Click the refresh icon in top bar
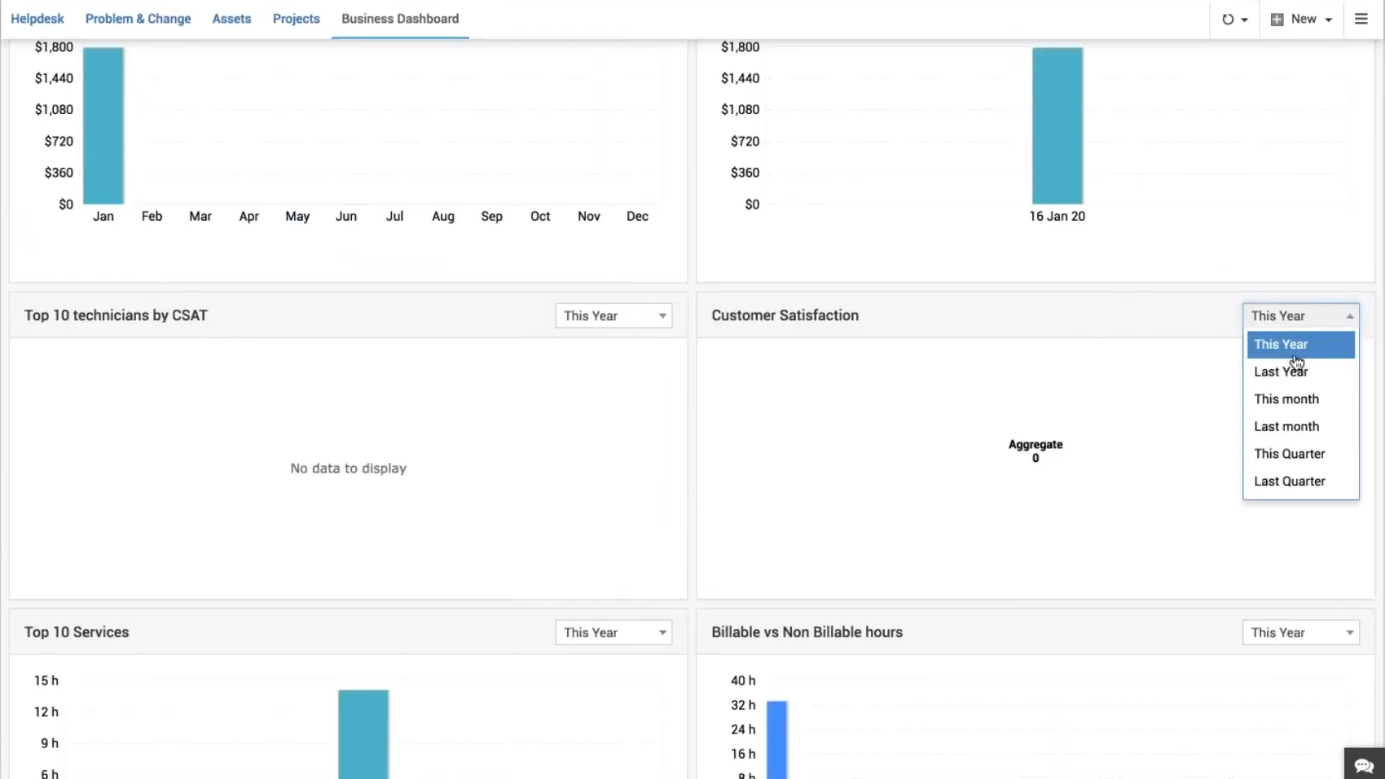Viewport: 1385px width, 779px height. point(1233,19)
